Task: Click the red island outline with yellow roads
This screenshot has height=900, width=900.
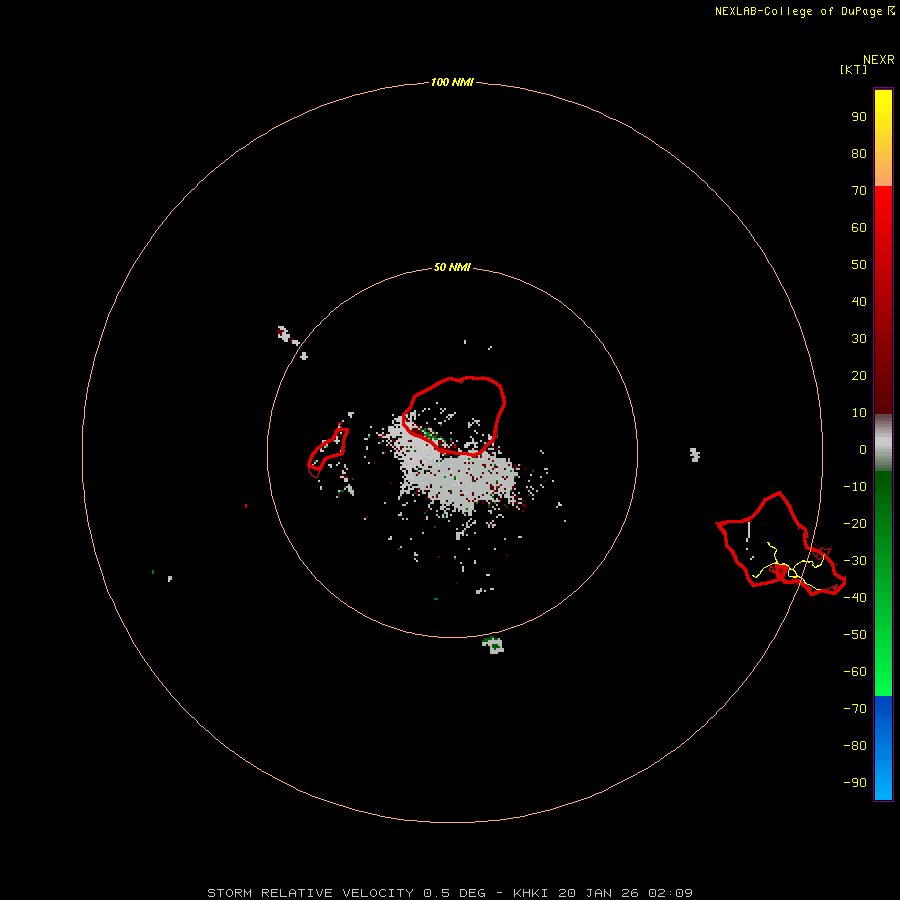Action: pos(781,544)
